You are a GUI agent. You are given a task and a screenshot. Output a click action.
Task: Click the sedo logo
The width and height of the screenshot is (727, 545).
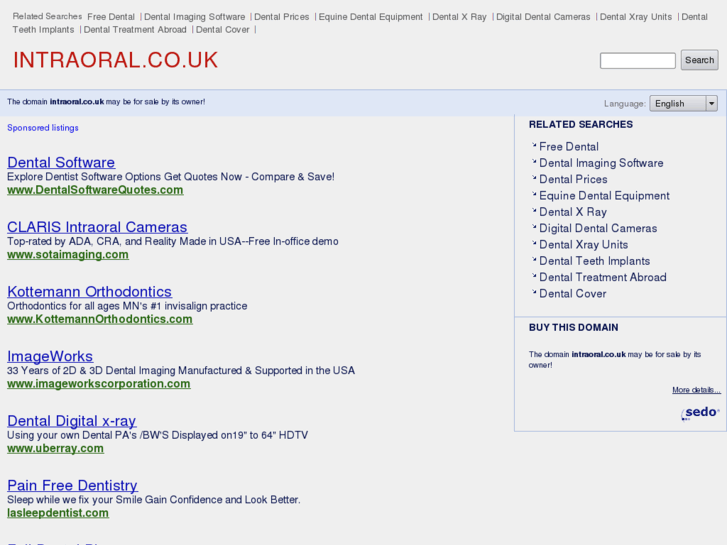(x=700, y=412)
